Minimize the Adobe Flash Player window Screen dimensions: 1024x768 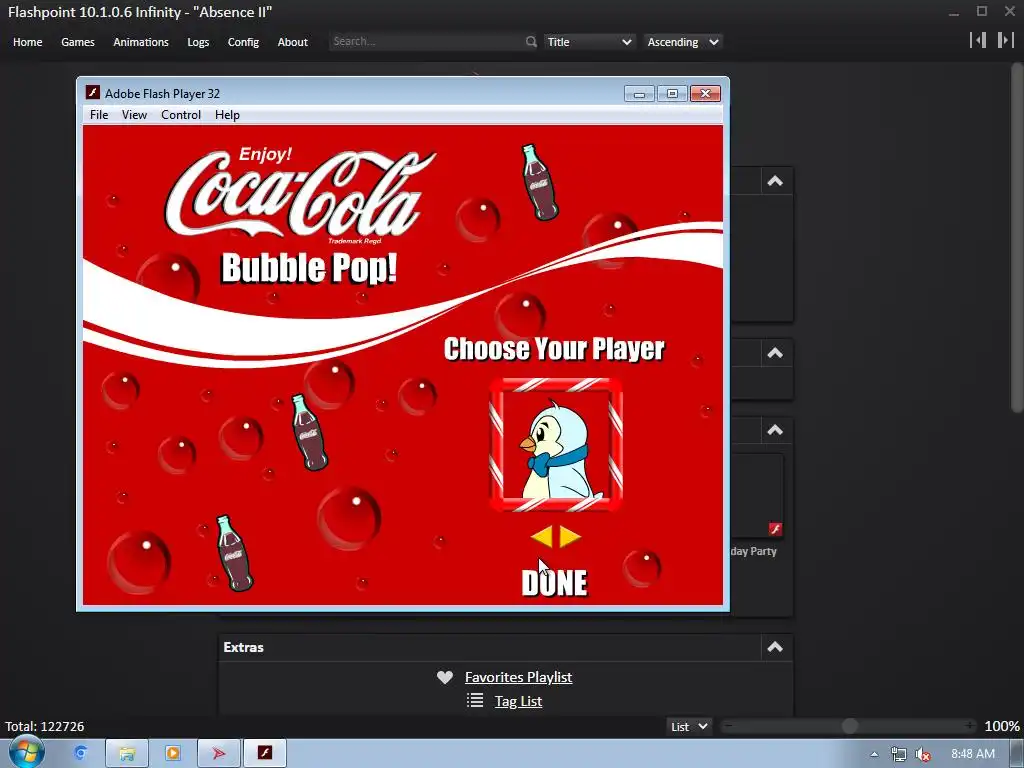tap(639, 94)
